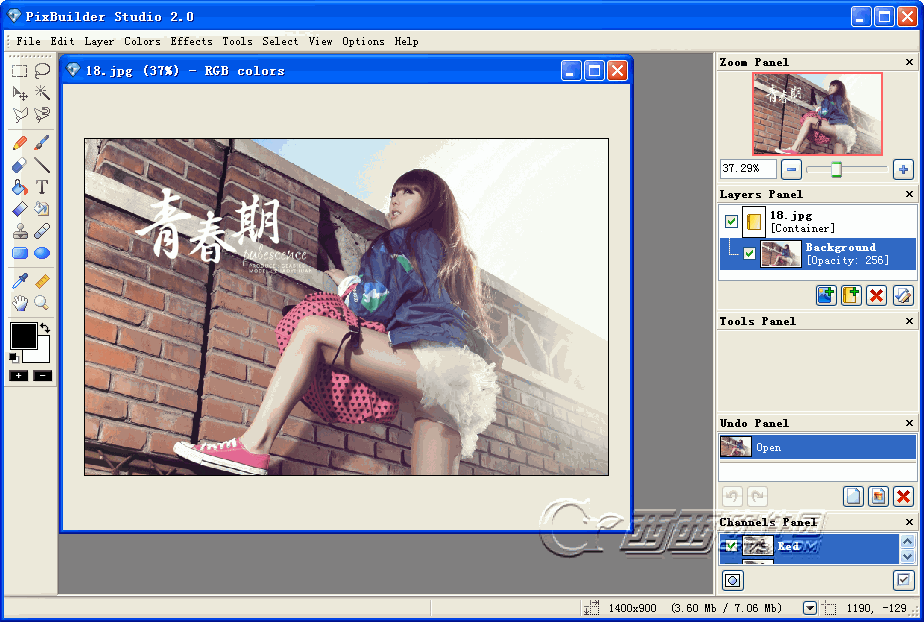Close the Tools Panel
924x622 pixels.
(x=909, y=321)
